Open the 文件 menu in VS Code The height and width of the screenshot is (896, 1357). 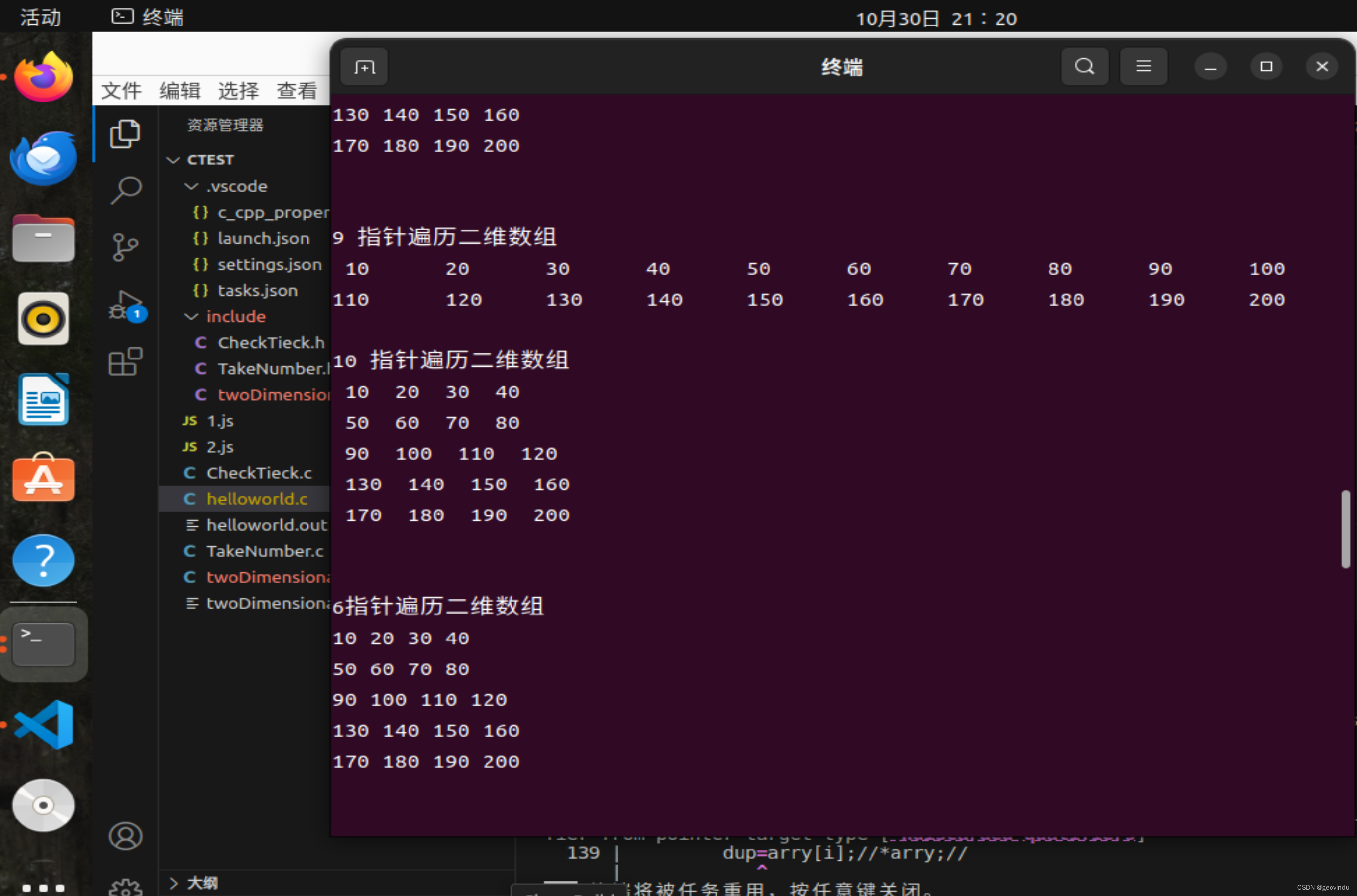click(x=121, y=90)
